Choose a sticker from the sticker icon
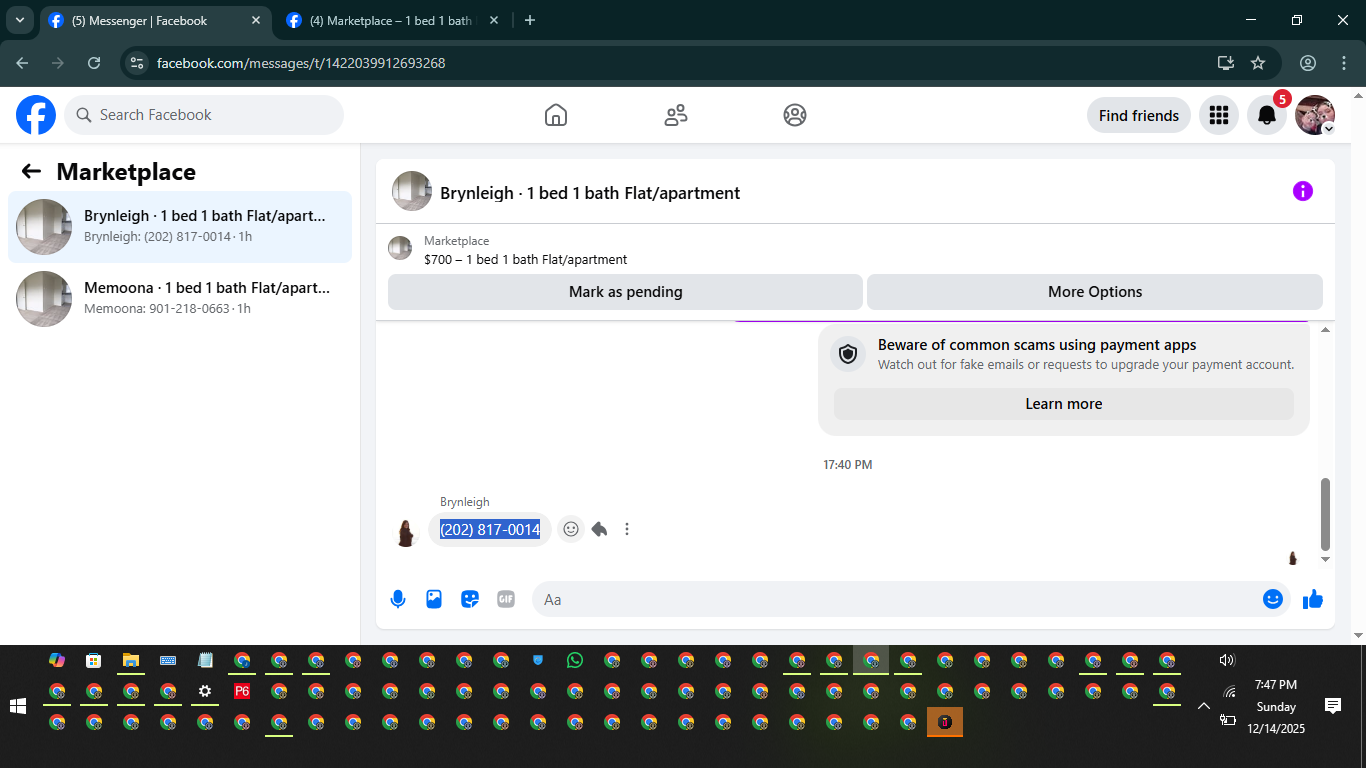Image resolution: width=1366 pixels, height=768 pixels. click(470, 599)
